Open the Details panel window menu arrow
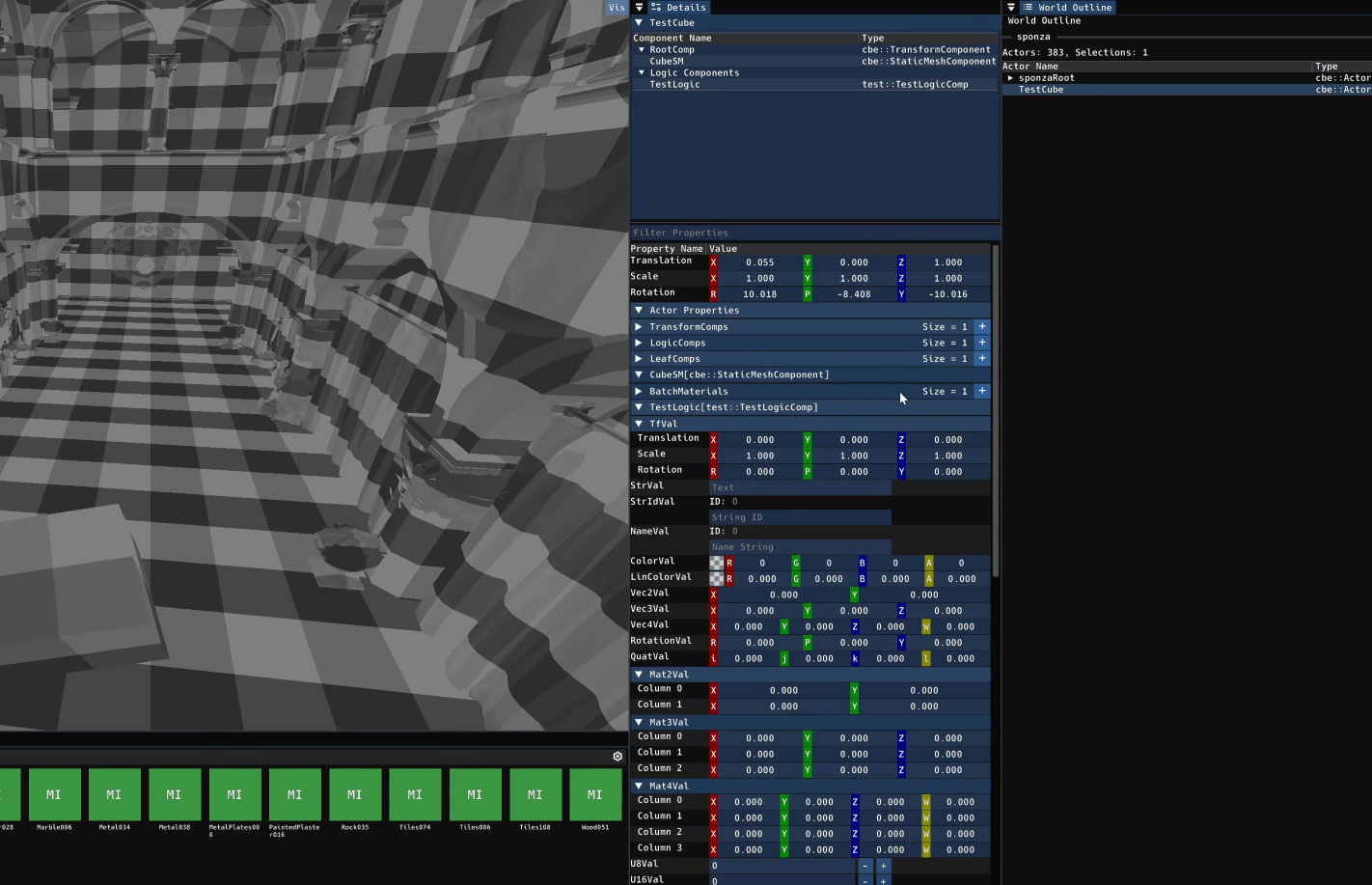This screenshot has height=885, width=1372. coord(639,7)
